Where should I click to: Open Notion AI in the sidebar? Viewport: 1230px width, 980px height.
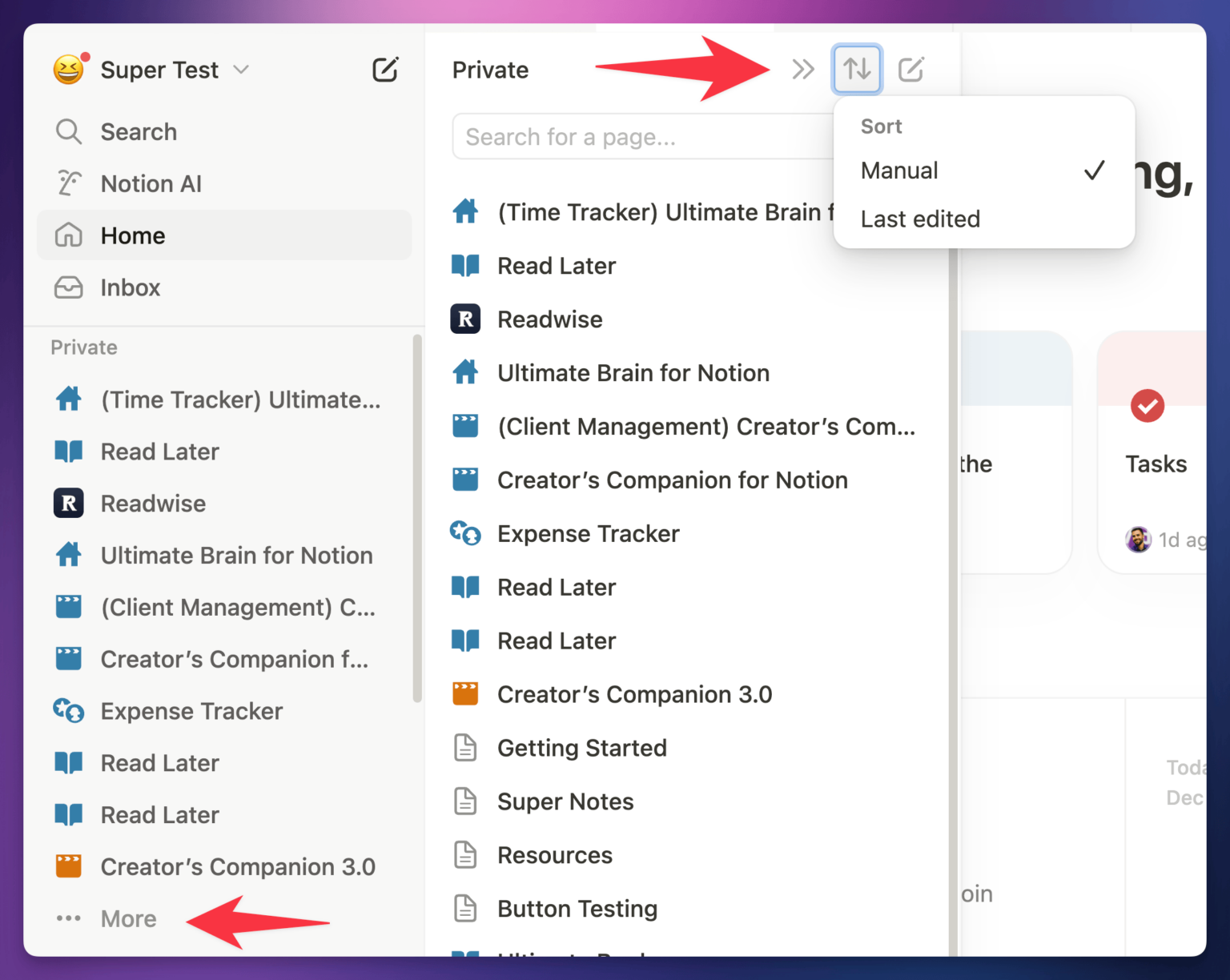pos(151,183)
